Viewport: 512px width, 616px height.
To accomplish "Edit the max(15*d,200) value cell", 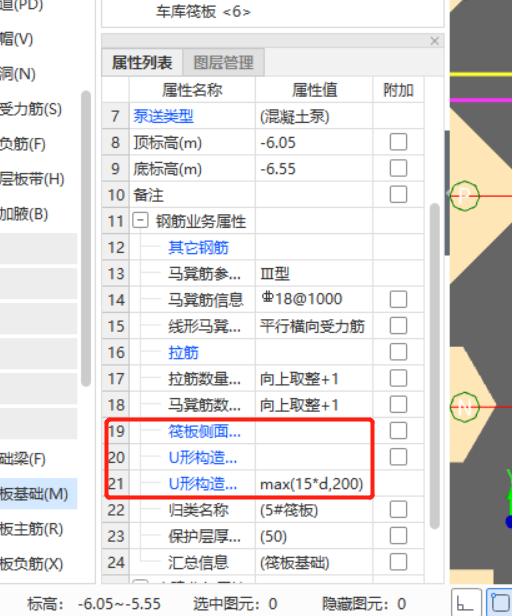I will click(x=312, y=484).
